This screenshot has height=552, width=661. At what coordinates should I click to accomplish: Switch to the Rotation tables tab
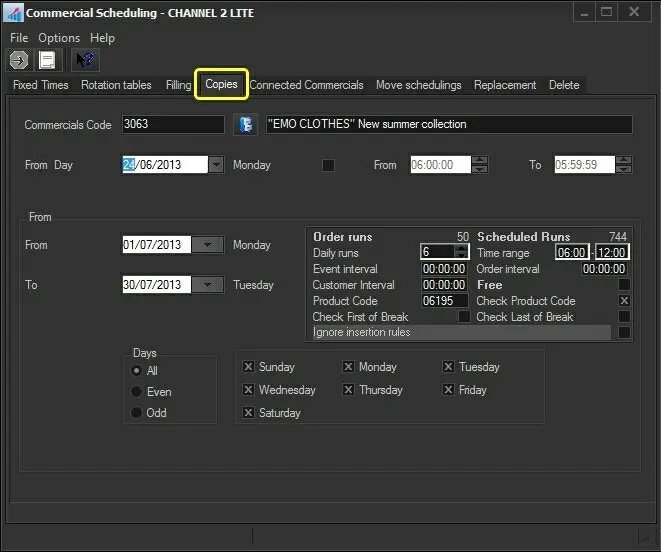coord(116,85)
